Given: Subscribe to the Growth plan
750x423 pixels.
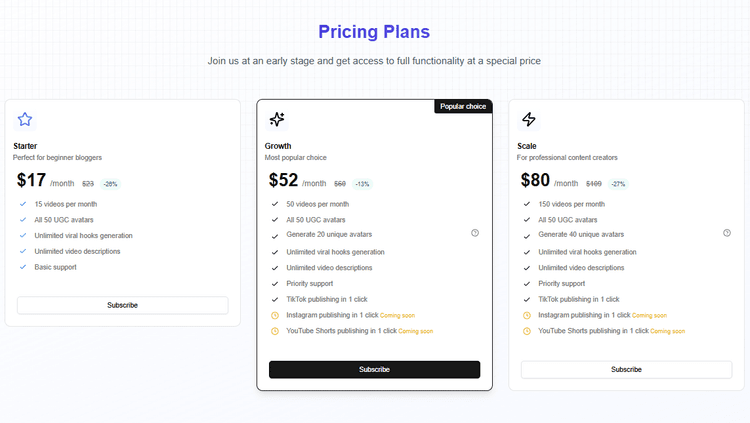Looking at the screenshot, I should coord(374,369).
